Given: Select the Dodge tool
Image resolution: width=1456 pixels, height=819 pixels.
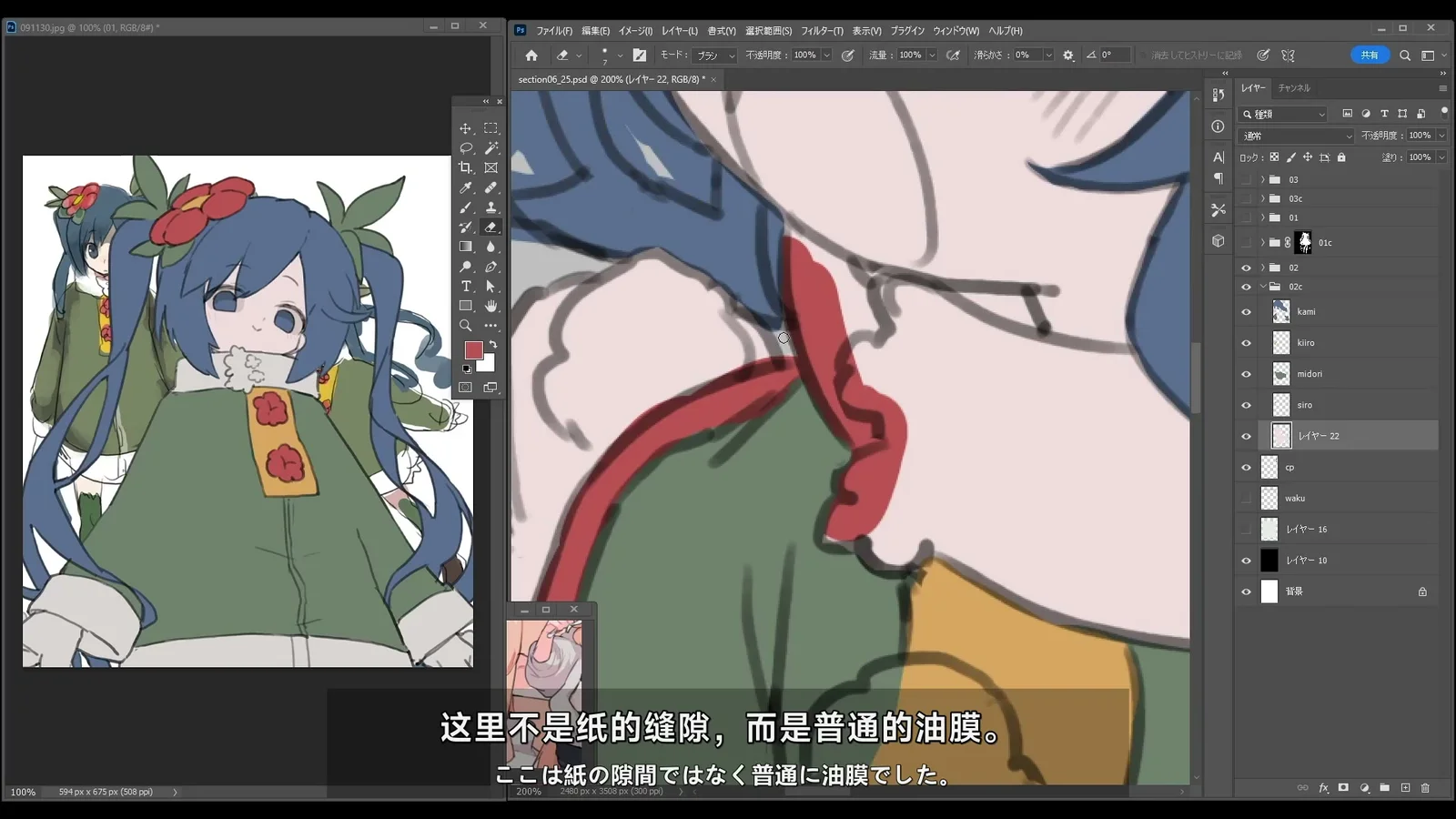Looking at the screenshot, I should tap(466, 267).
